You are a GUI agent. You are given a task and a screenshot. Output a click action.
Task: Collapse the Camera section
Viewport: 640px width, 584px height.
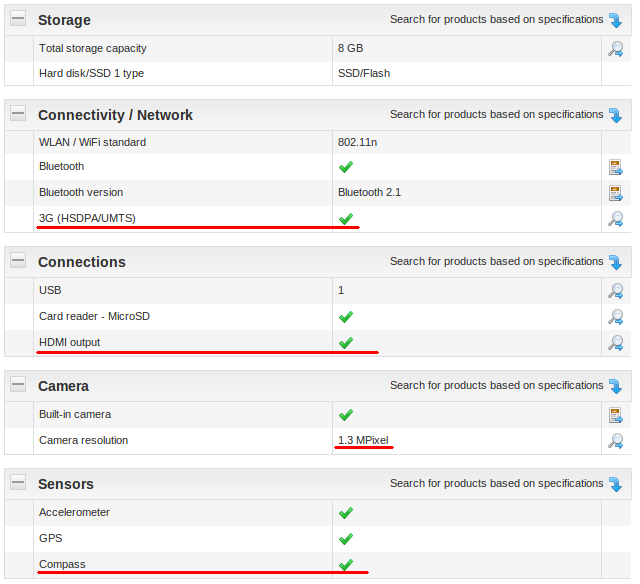(18, 385)
